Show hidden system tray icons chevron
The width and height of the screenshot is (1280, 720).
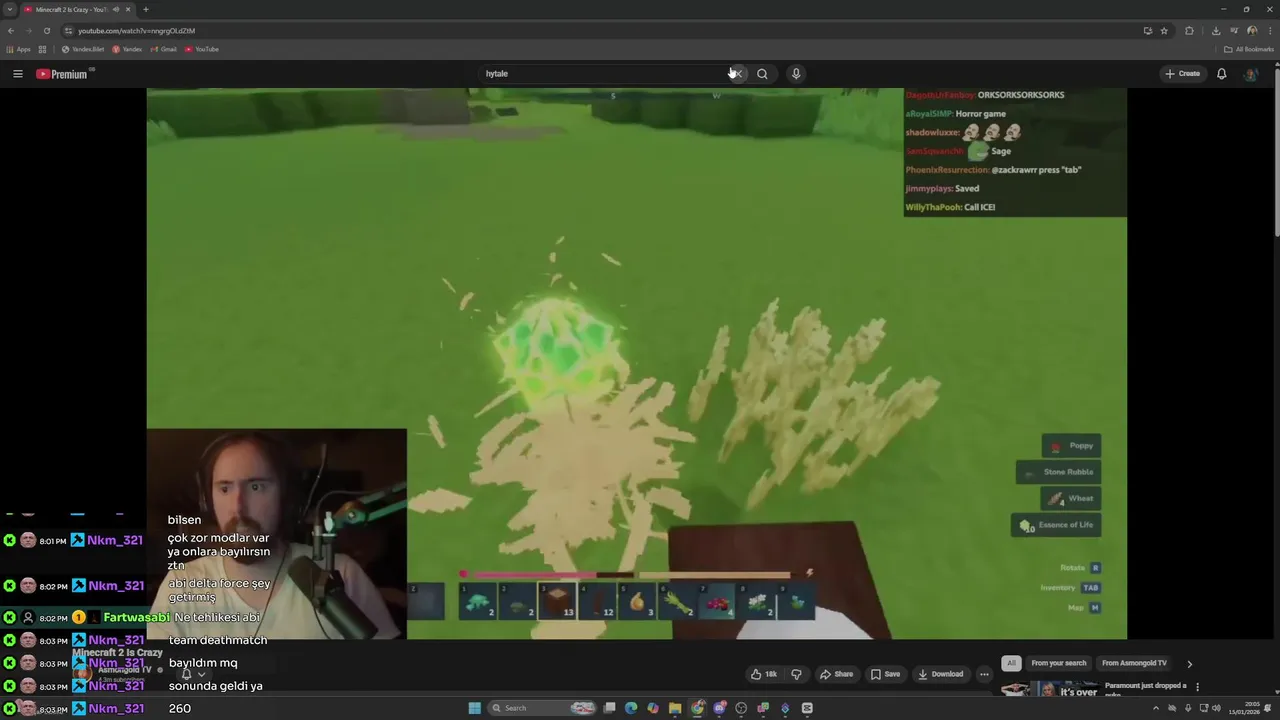pos(1156,708)
